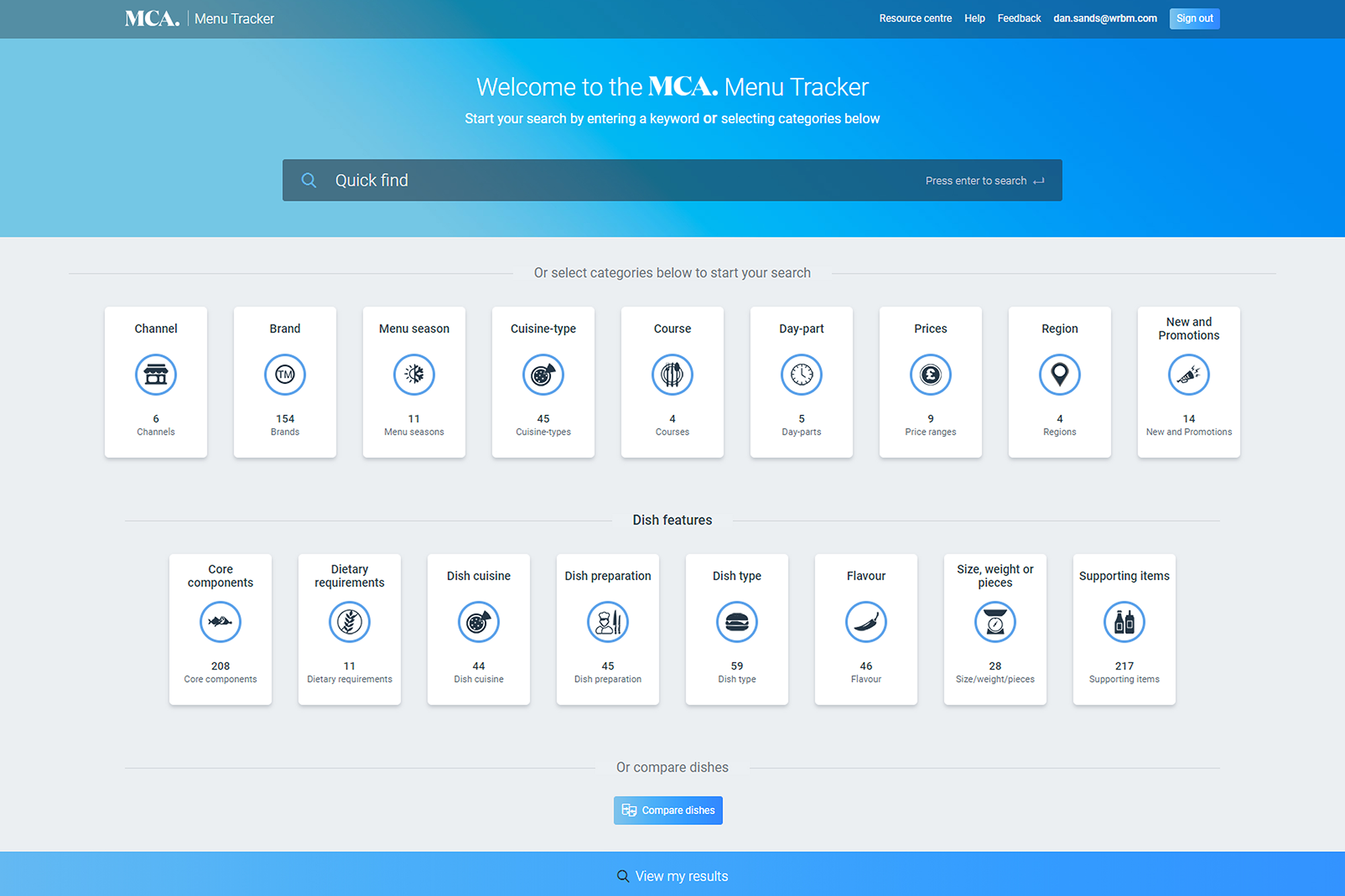Click the '14 New and Promotions' count text
This screenshot has height=896, width=1345.
(x=1189, y=425)
